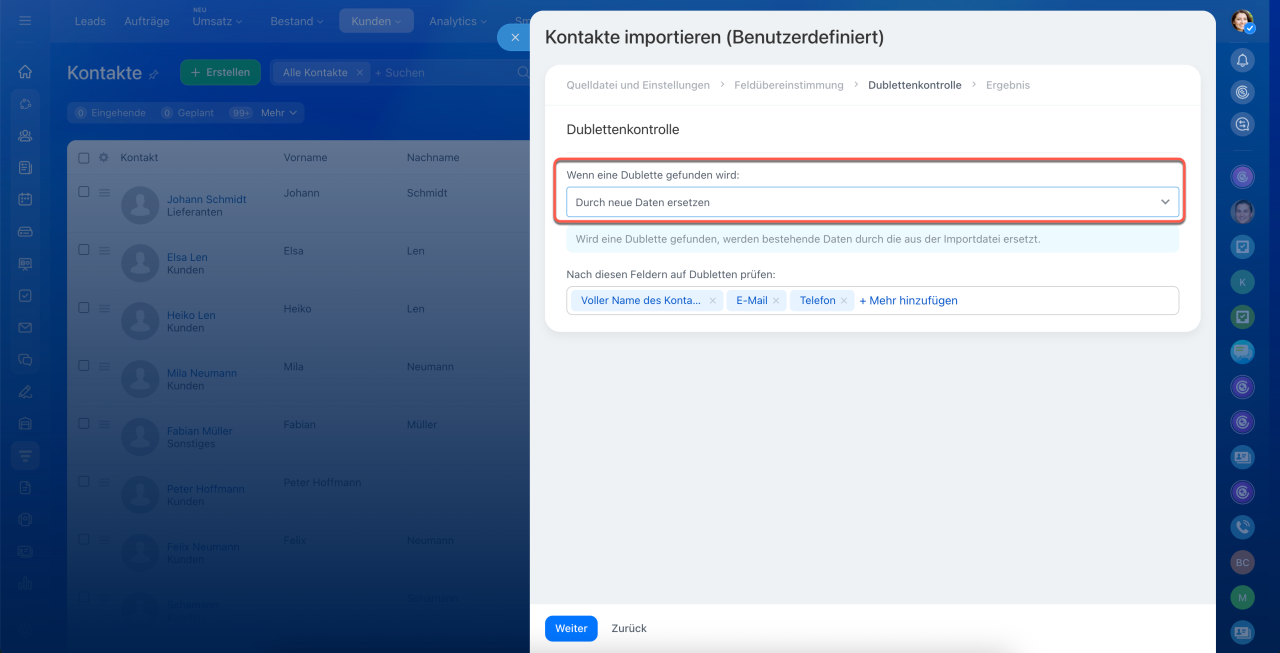The width and height of the screenshot is (1280, 653).
Task: Click the Zurück button
Action: tap(629, 628)
